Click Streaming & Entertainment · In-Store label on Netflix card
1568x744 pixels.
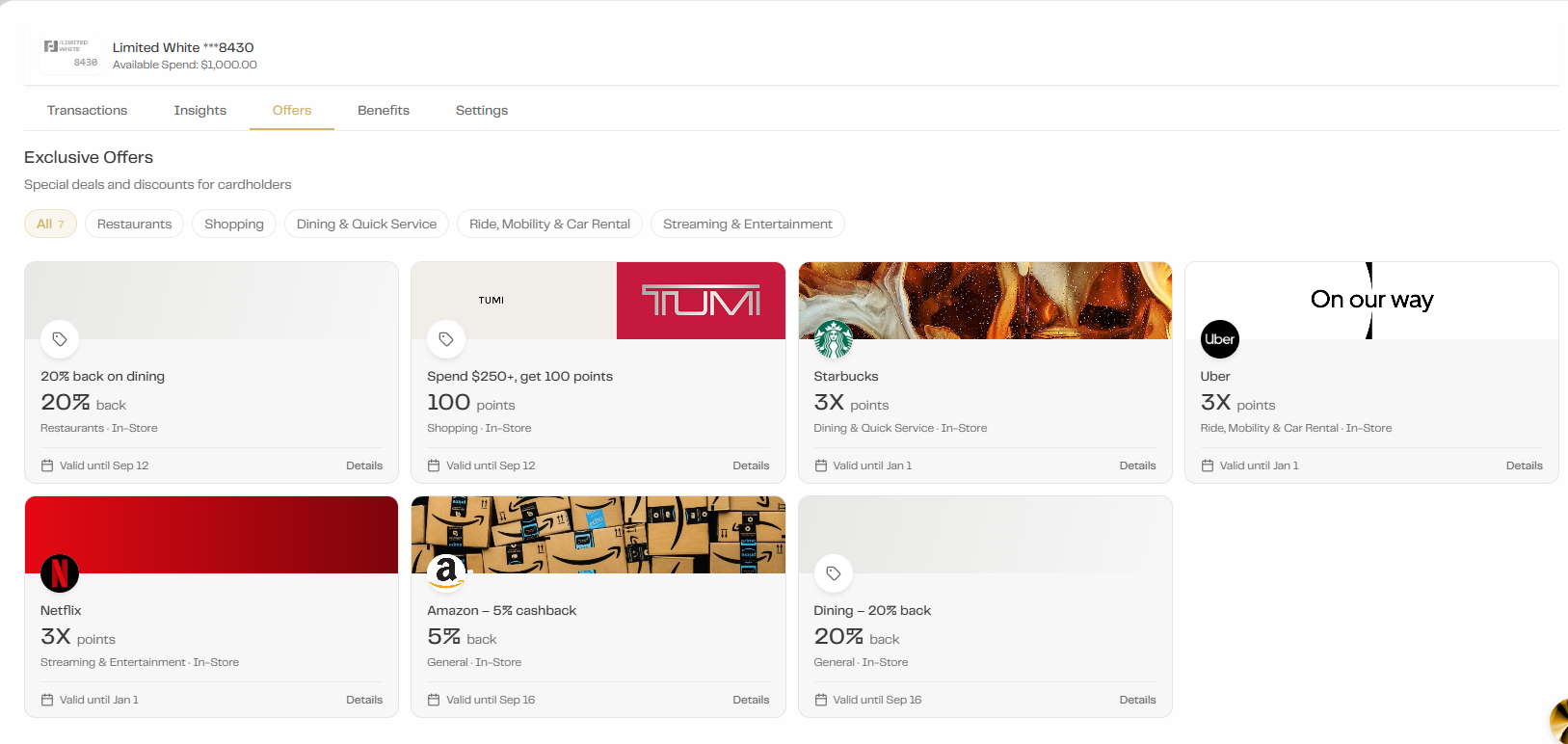click(140, 662)
